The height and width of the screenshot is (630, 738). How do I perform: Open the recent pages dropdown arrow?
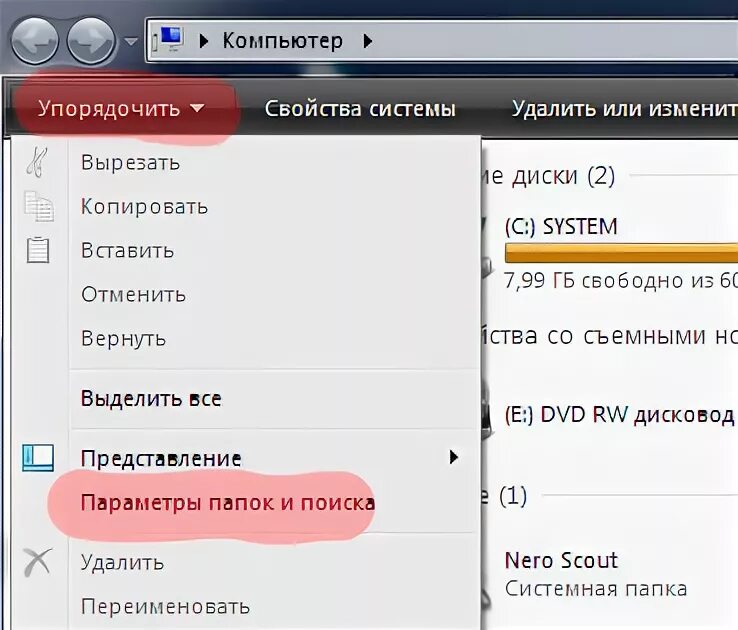coord(131,42)
